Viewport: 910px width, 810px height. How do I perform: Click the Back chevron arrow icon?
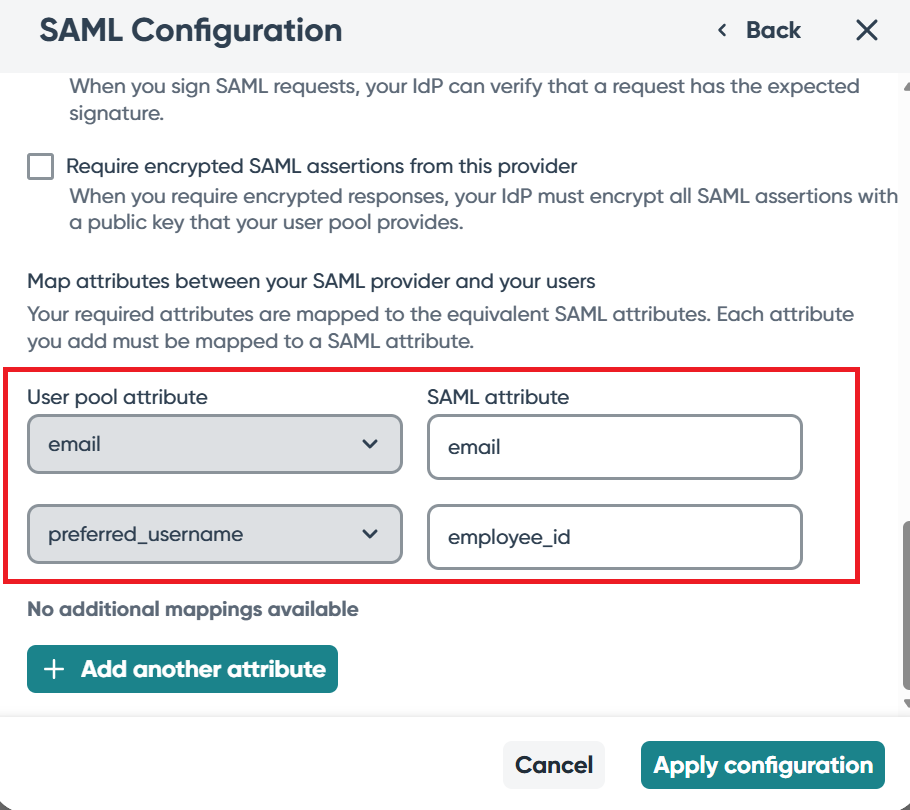click(x=722, y=31)
